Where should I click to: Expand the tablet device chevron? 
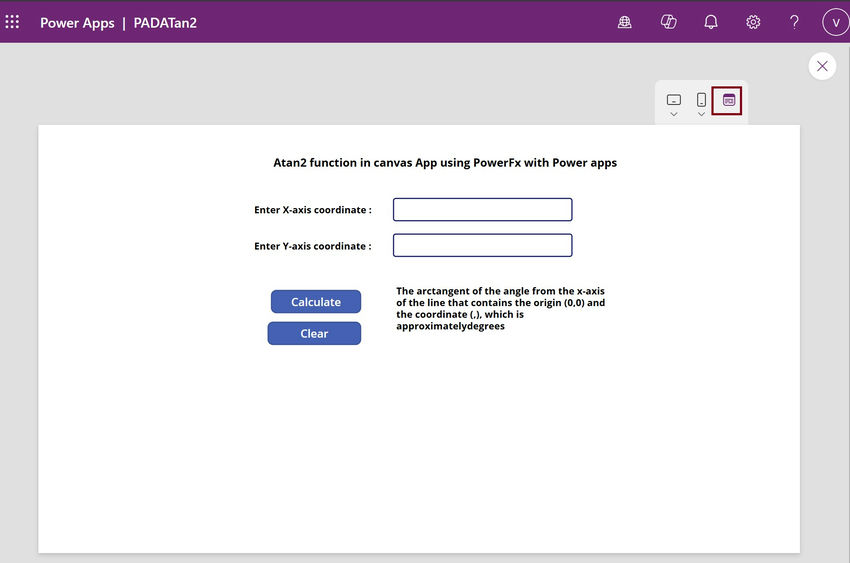click(x=673, y=114)
